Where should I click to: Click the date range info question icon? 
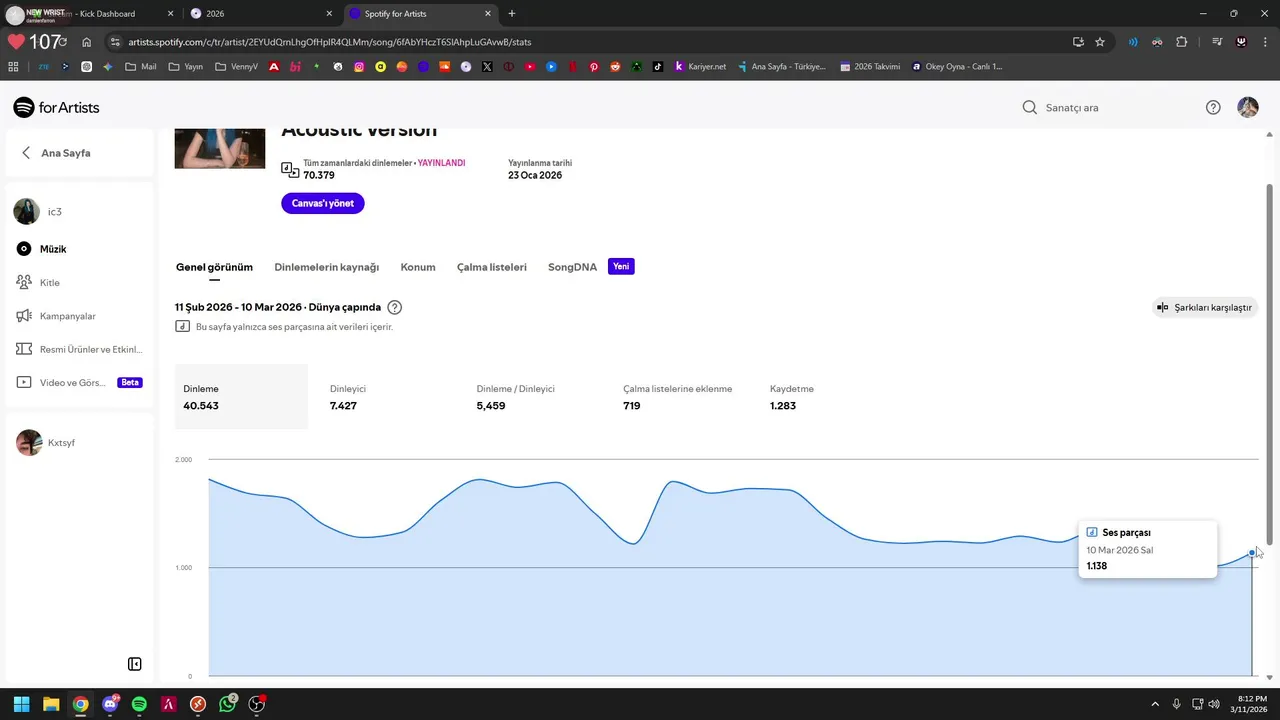395,307
